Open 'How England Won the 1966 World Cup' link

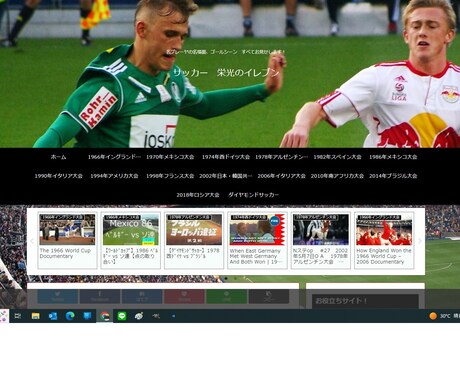click(384, 256)
